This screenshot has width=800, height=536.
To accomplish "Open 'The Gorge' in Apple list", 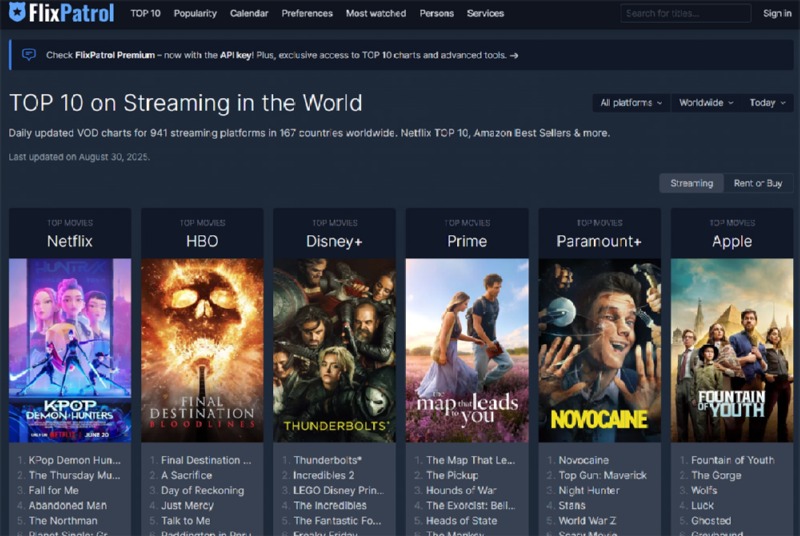I will (x=716, y=475).
